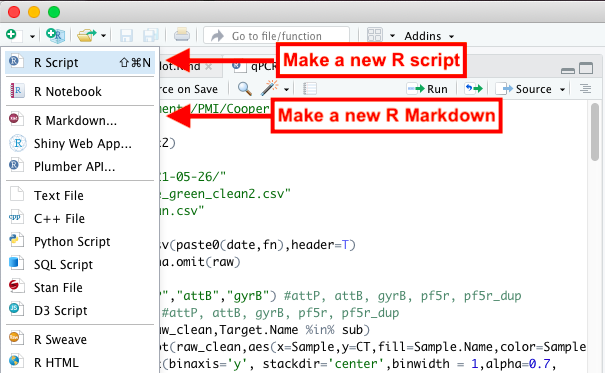Viewport: 605px width, 373px height.
Task: Open an existing file folder icon
Action: [x=86, y=35]
